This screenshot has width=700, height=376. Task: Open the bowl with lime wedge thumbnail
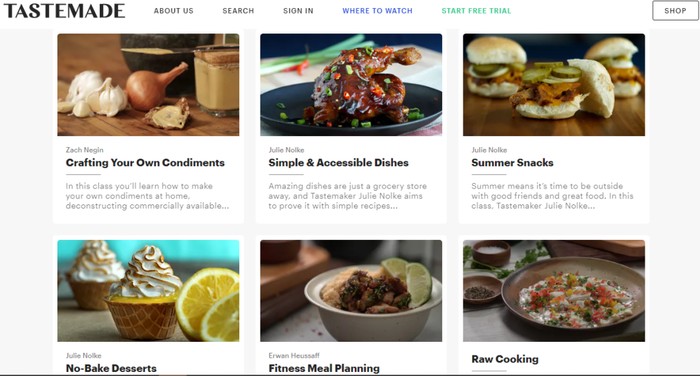click(351, 291)
